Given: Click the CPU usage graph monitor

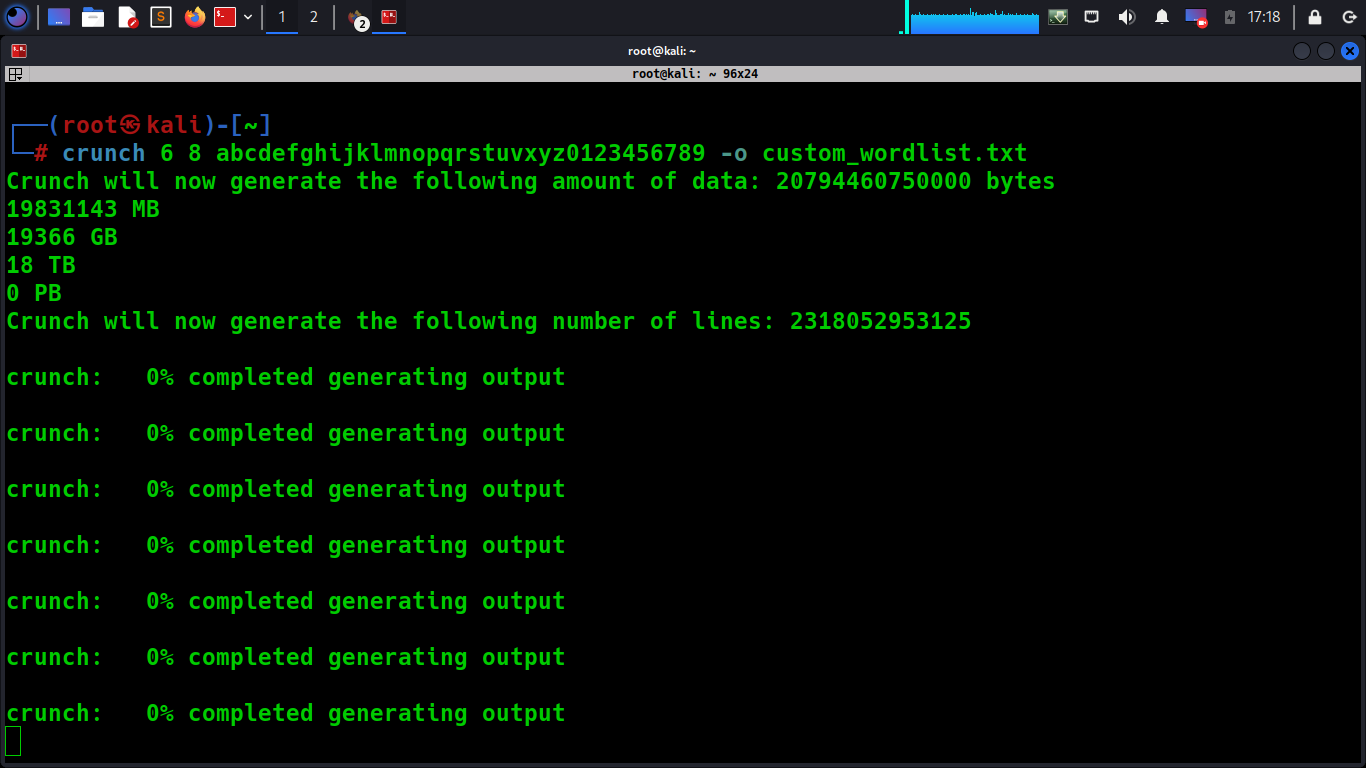Looking at the screenshot, I should [x=974, y=18].
